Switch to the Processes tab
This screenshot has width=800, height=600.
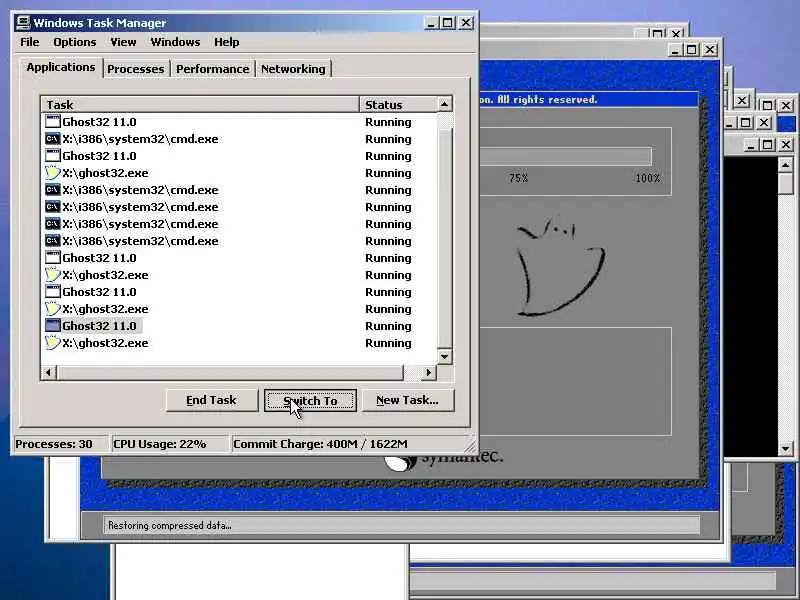pyautogui.click(x=136, y=69)
